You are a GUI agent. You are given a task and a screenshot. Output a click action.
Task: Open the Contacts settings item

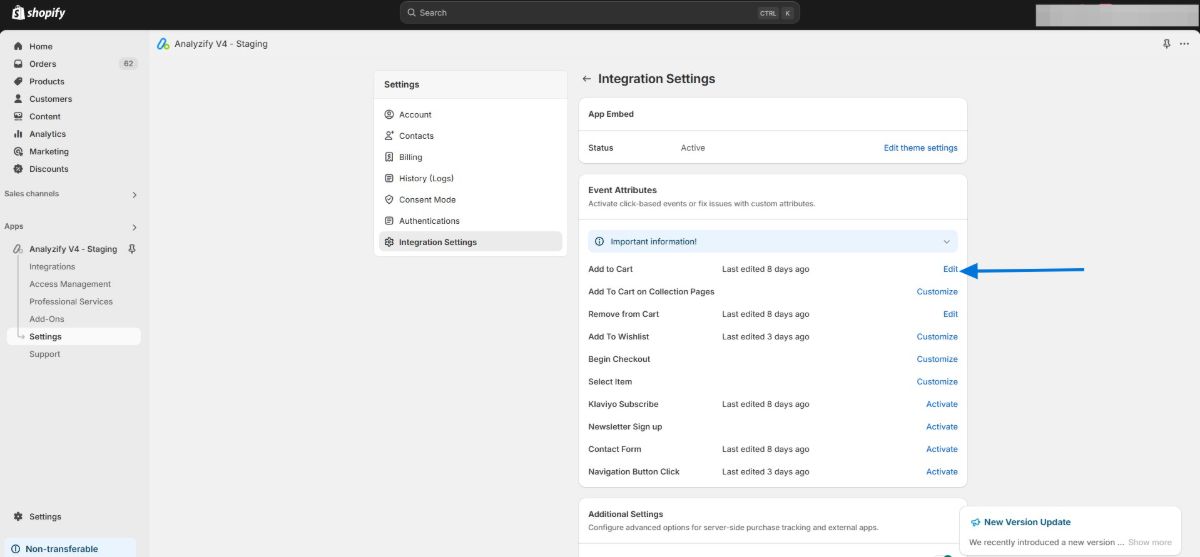click(x=470, y=136)
